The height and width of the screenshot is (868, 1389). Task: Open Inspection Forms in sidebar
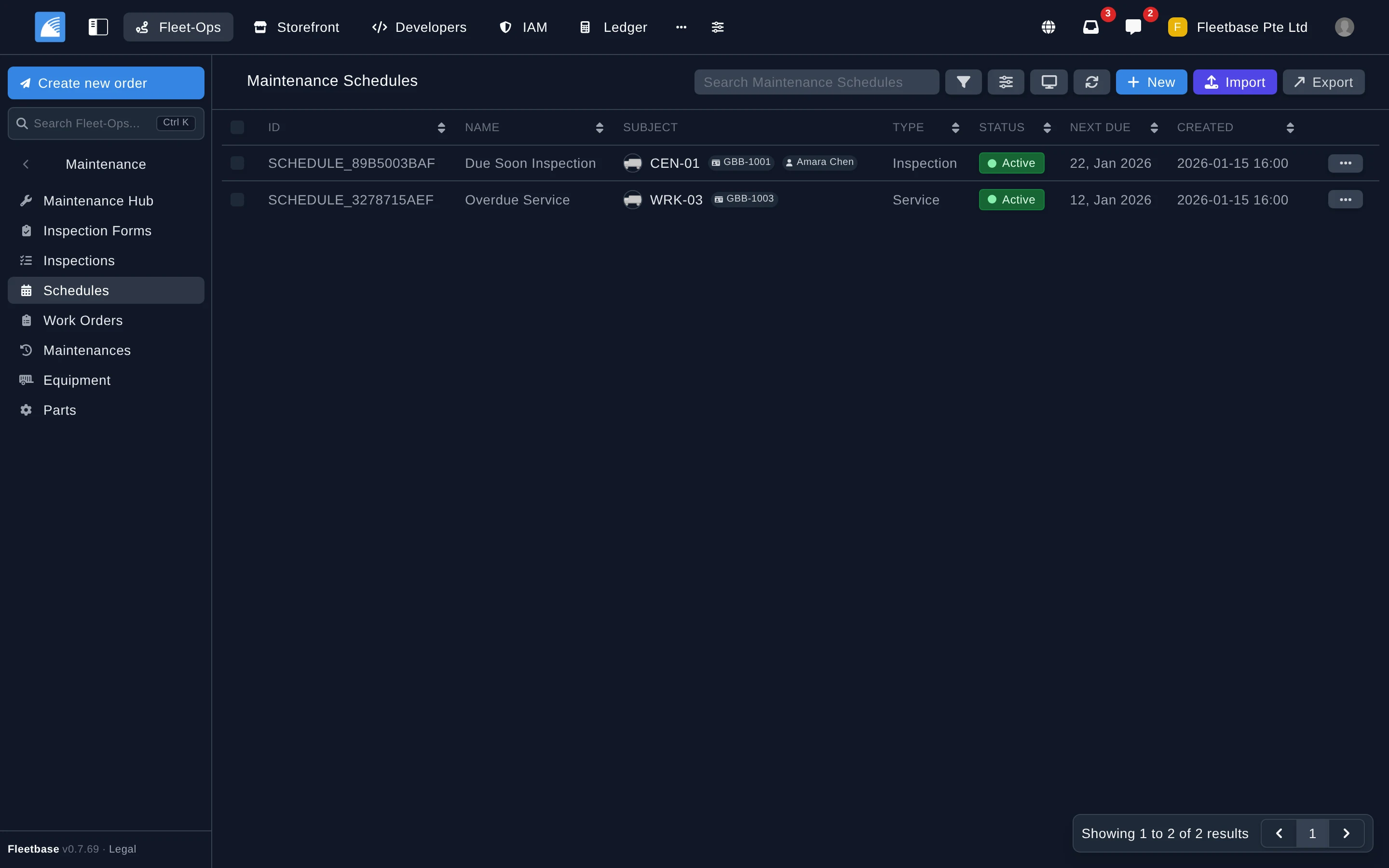click(106, 231)
